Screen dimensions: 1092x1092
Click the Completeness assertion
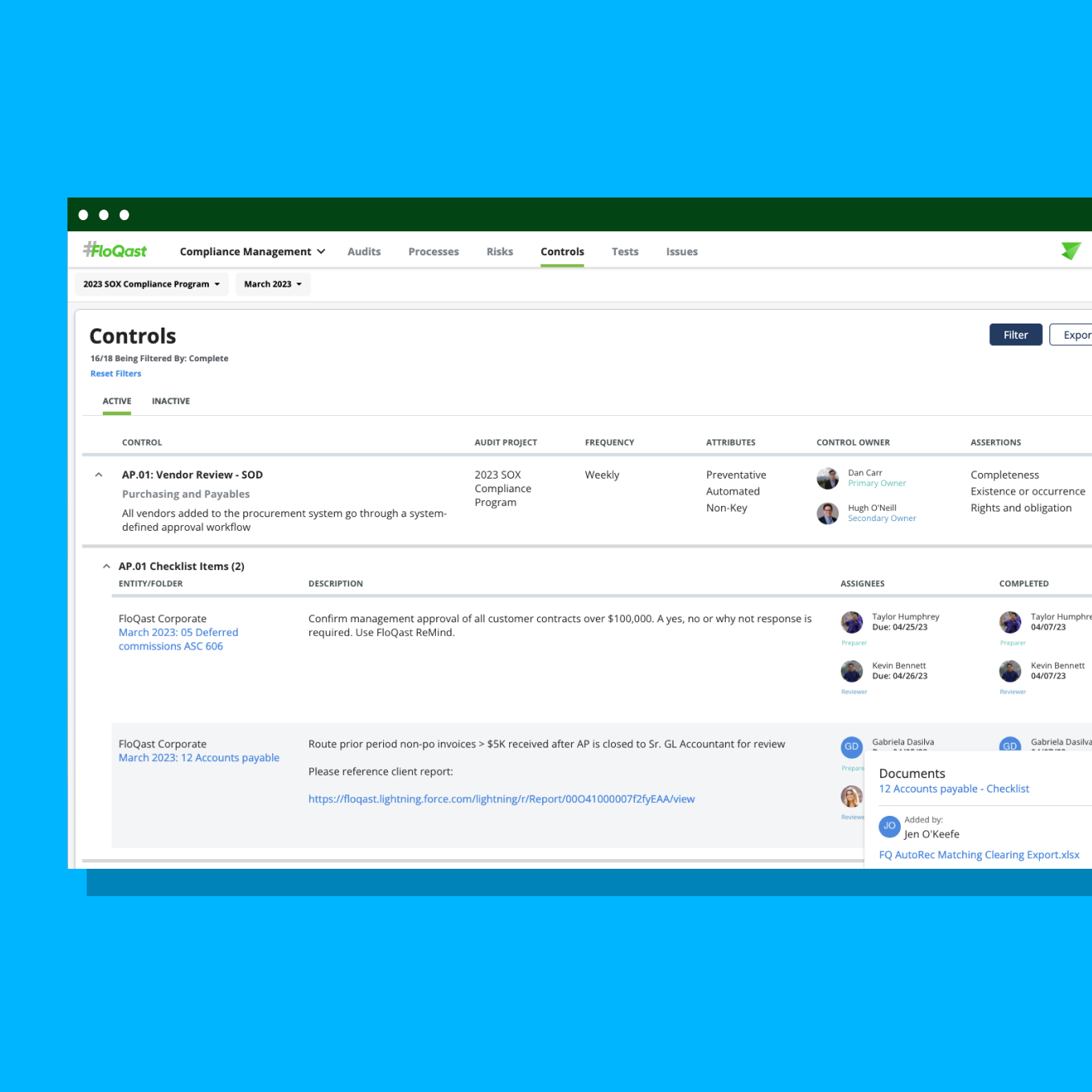pyautogui.click(x=1004, y=475)
